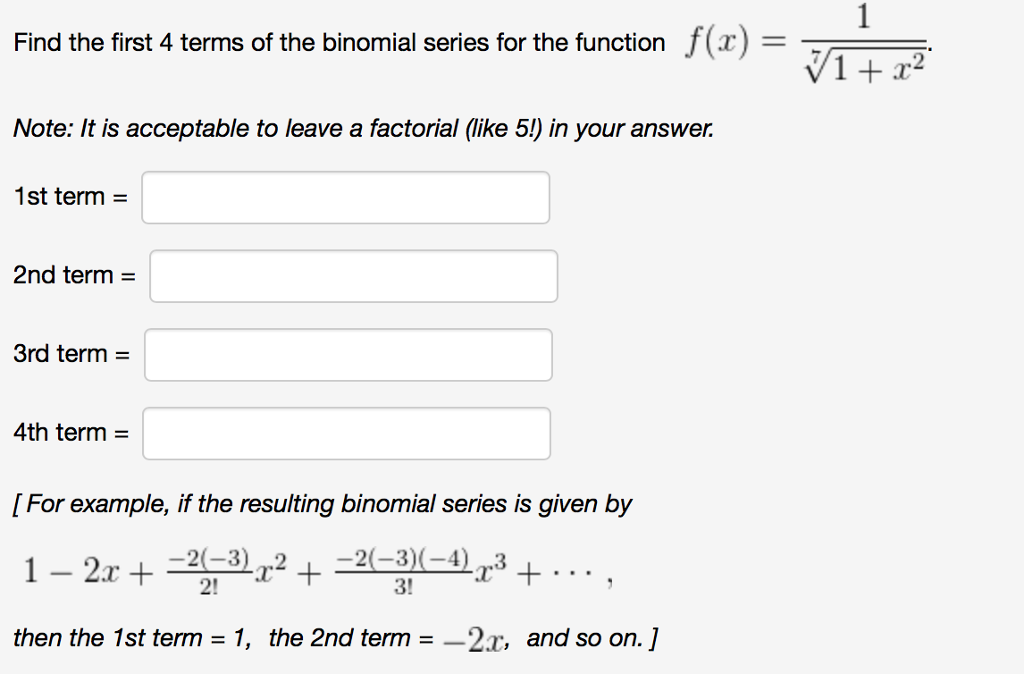The width and height of the screenshot is (1024, 674).
Task: Select the '4th term =' label
Action: 70,432
